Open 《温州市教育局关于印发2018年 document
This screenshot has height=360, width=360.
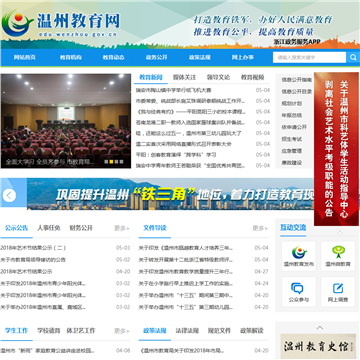pos(181,351)
